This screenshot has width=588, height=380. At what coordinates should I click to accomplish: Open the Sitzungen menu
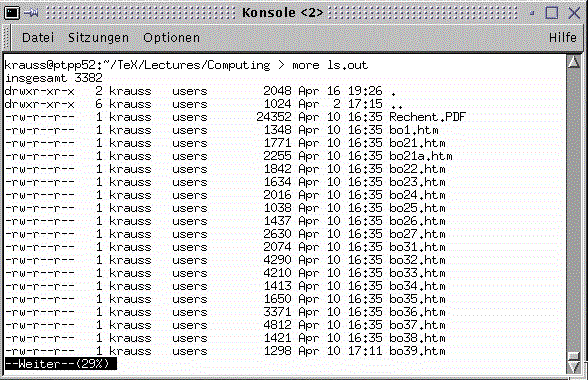98,38
